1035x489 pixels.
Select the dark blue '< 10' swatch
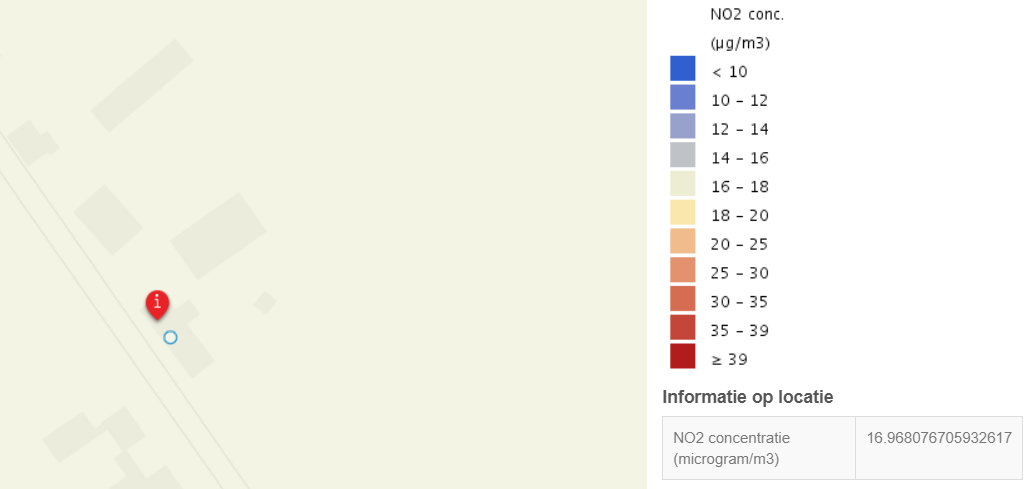coord(683,69)
